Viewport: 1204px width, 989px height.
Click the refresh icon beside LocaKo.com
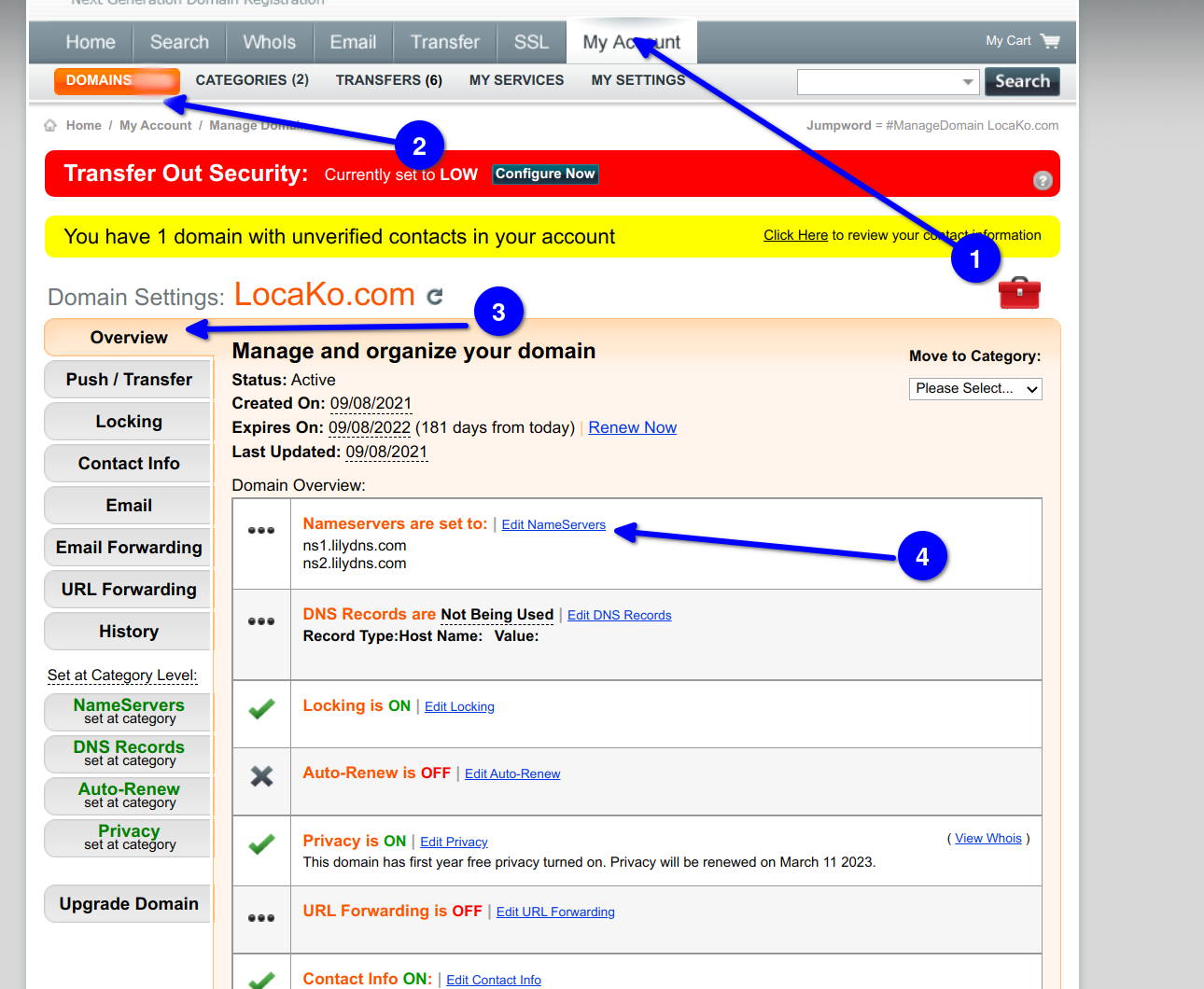tap(435, 297)
